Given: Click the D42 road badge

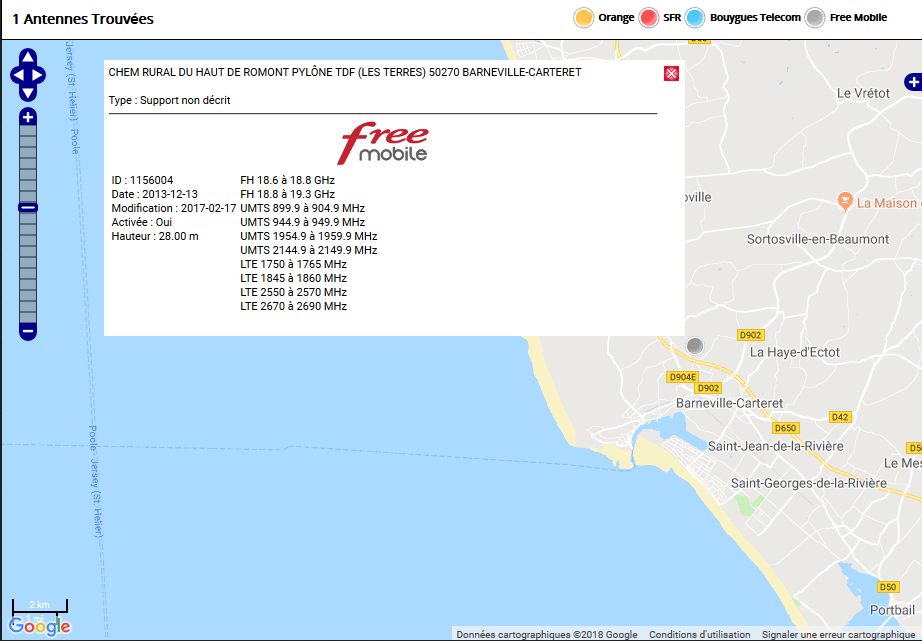Looking at the screenshot, I should tap(840, 417).
